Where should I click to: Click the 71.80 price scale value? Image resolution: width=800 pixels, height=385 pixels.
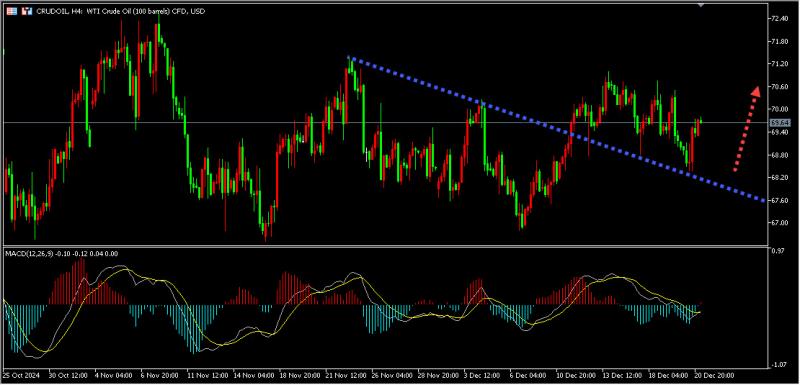[x=781, y=42]
